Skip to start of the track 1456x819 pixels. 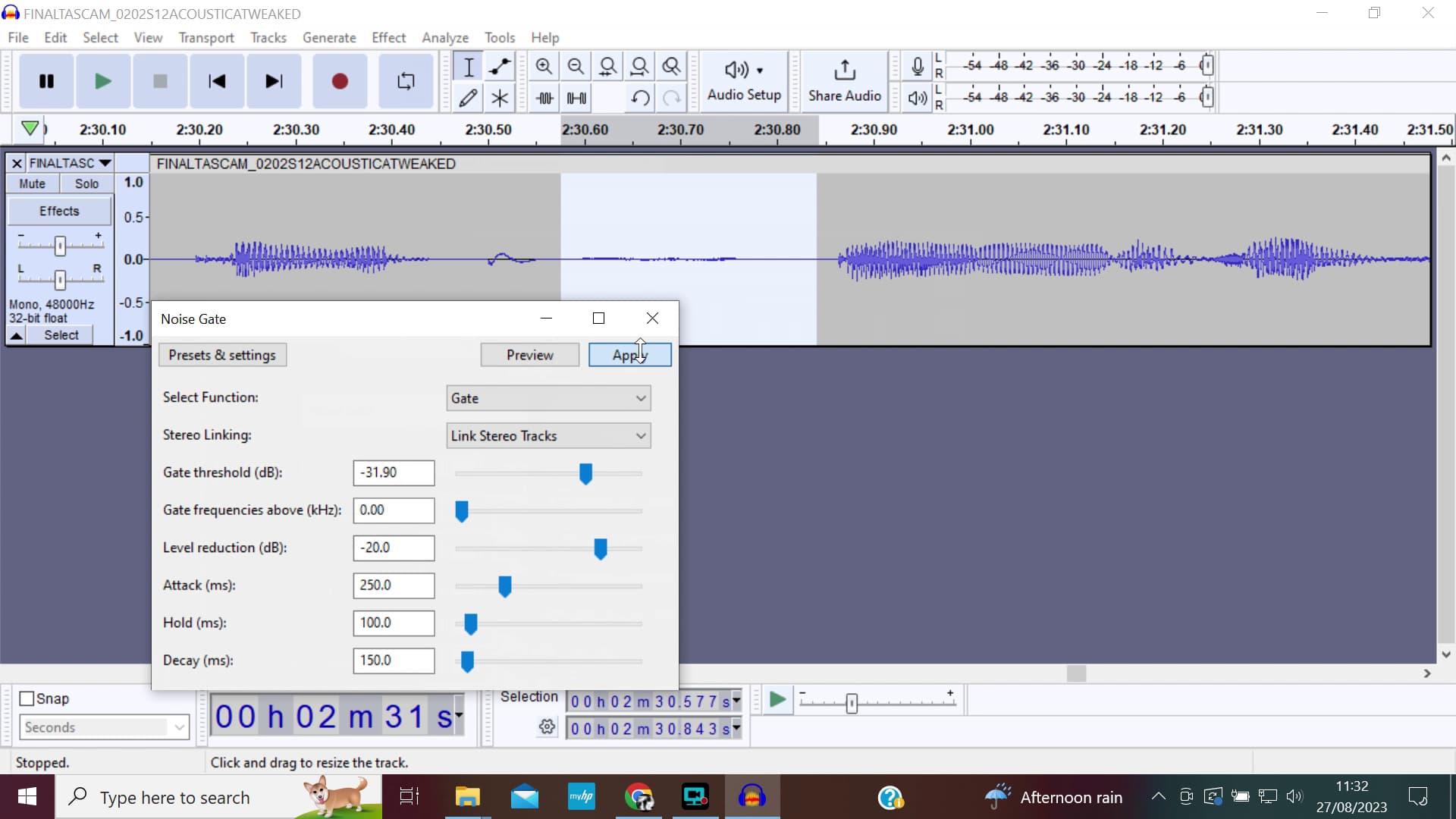(x=217, y=81)
